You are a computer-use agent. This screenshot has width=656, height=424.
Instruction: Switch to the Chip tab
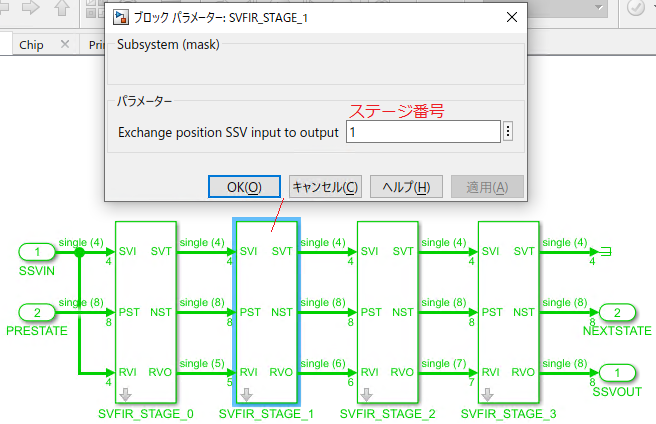[31, 45]
